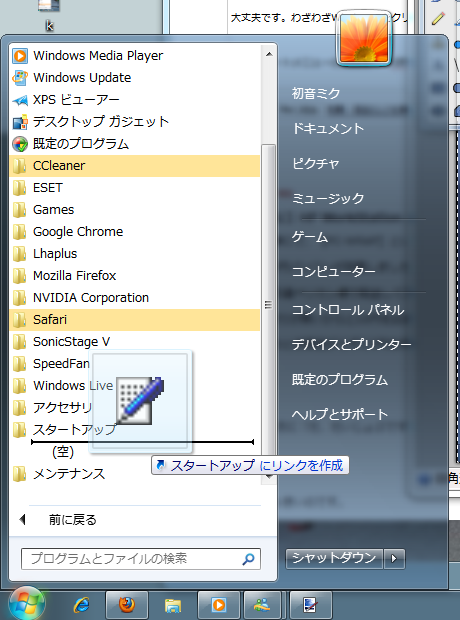460x620 pixels.
Task: Expand the CCleaner folder
Action: click(134, 166)
